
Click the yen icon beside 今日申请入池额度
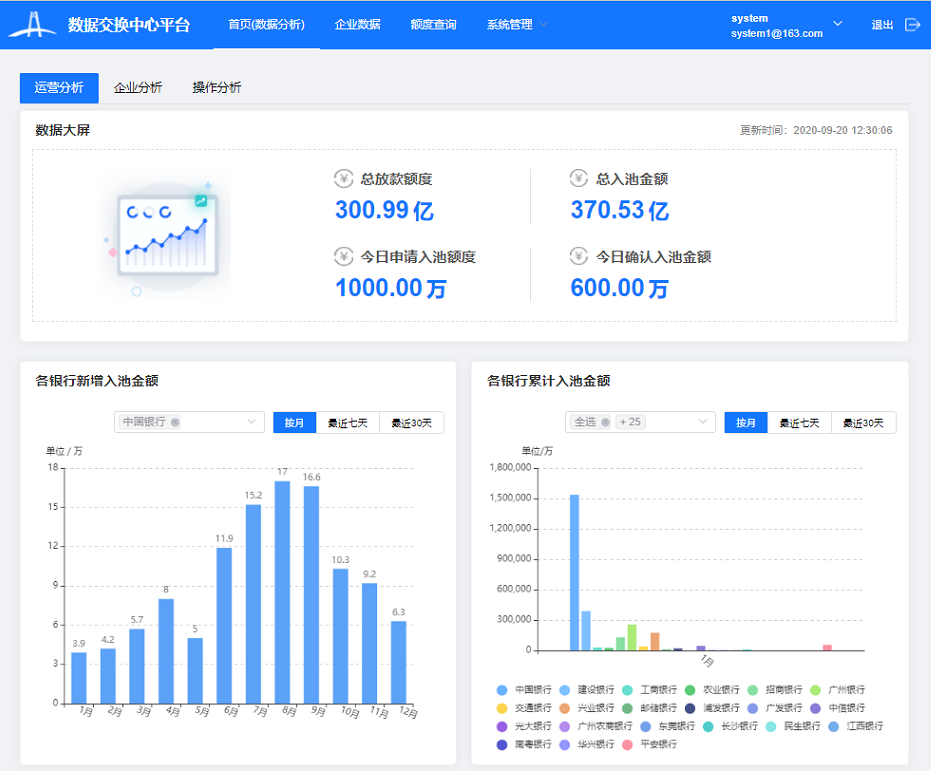[x=344, y=257]
